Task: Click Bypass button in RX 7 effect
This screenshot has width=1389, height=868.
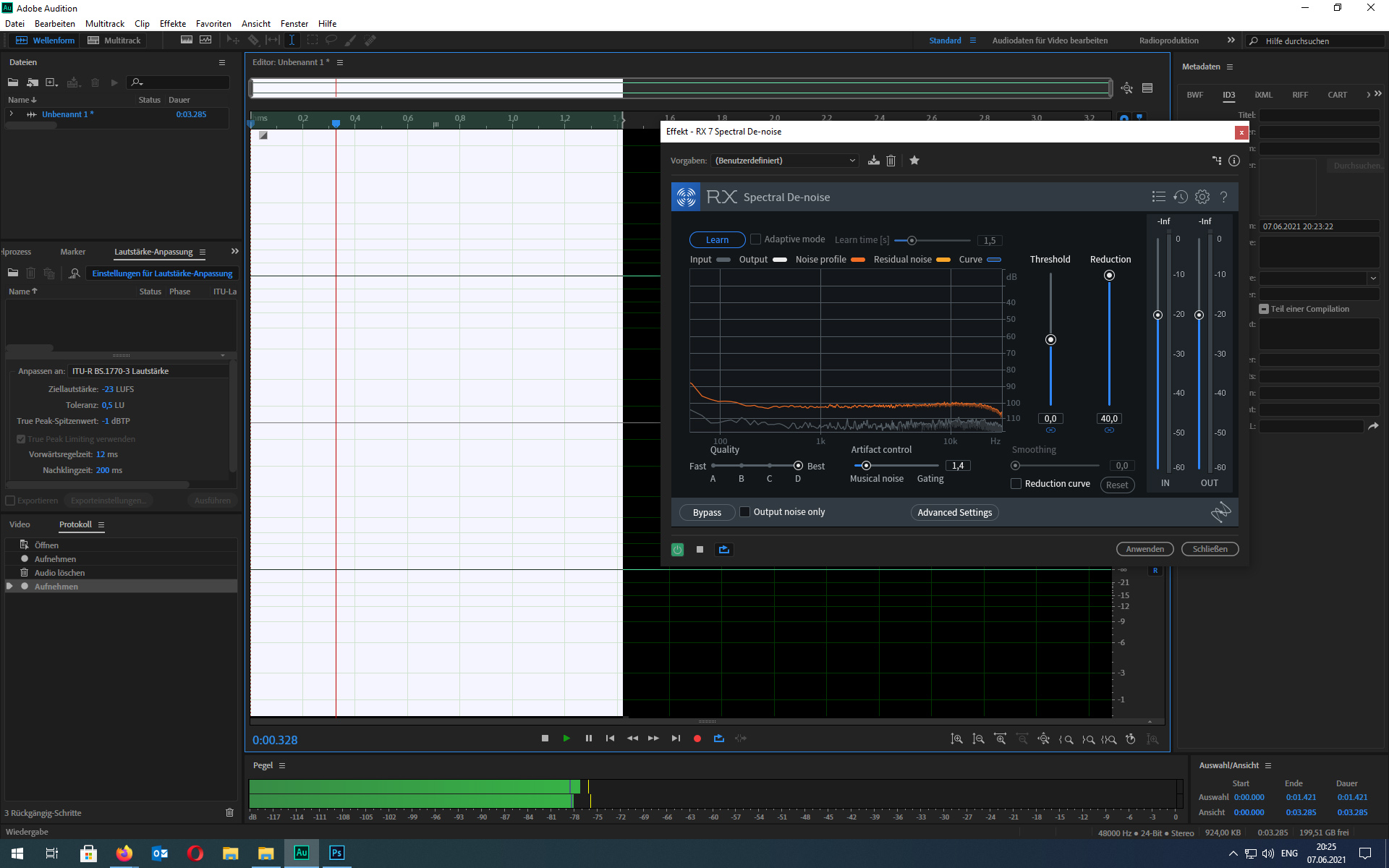Action: click(707, 512)
